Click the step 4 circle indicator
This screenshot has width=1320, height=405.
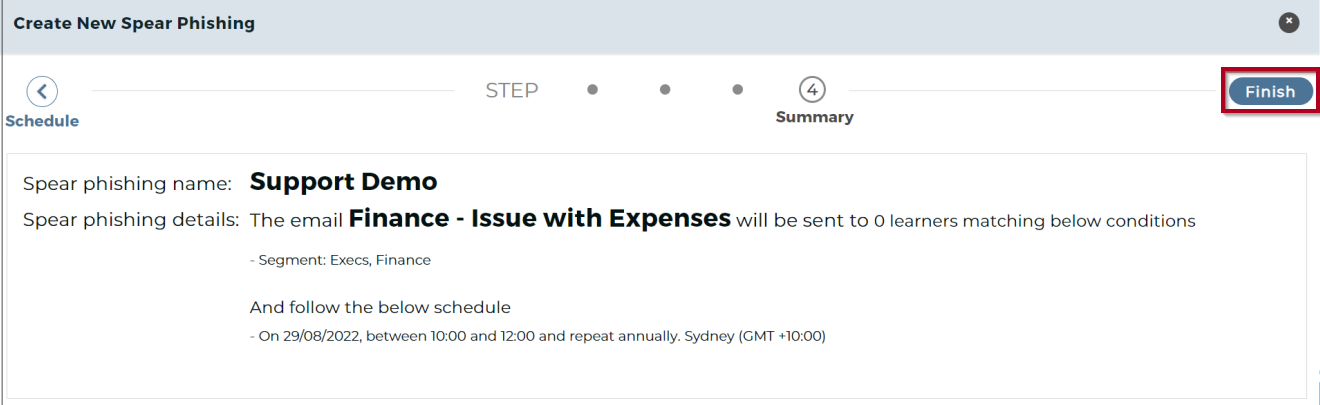click(813, 90)
